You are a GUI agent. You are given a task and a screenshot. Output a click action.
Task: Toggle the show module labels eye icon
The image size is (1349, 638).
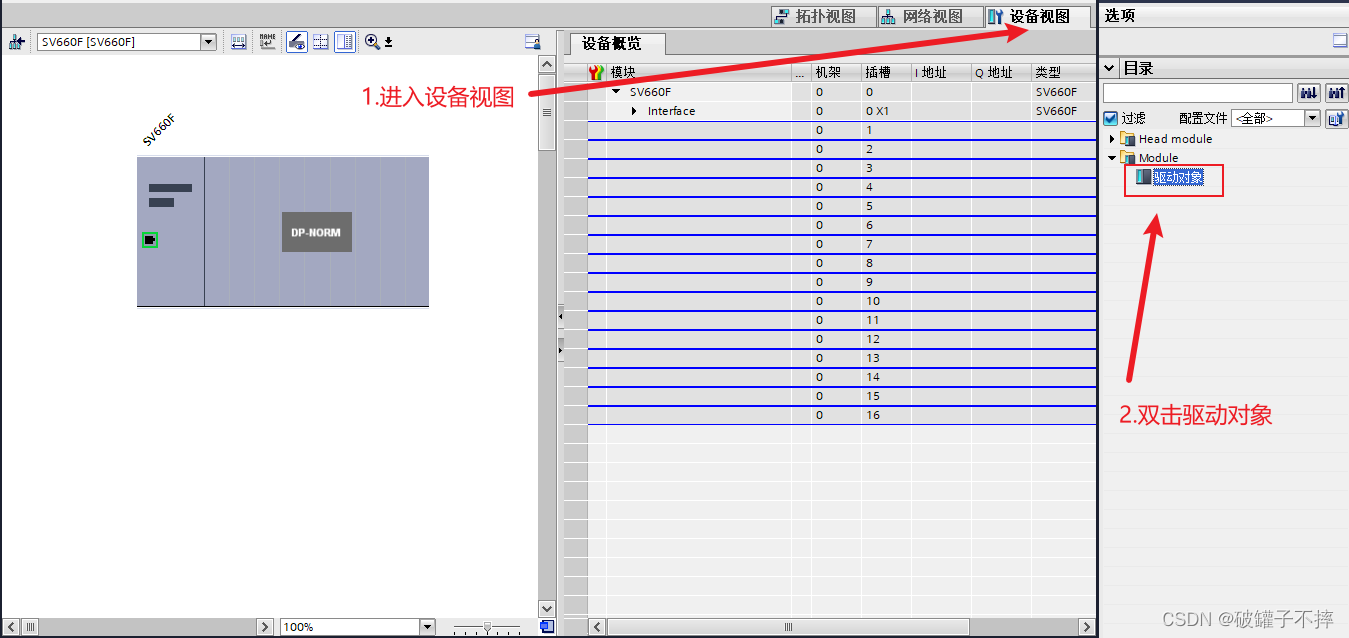click(297, 42)
